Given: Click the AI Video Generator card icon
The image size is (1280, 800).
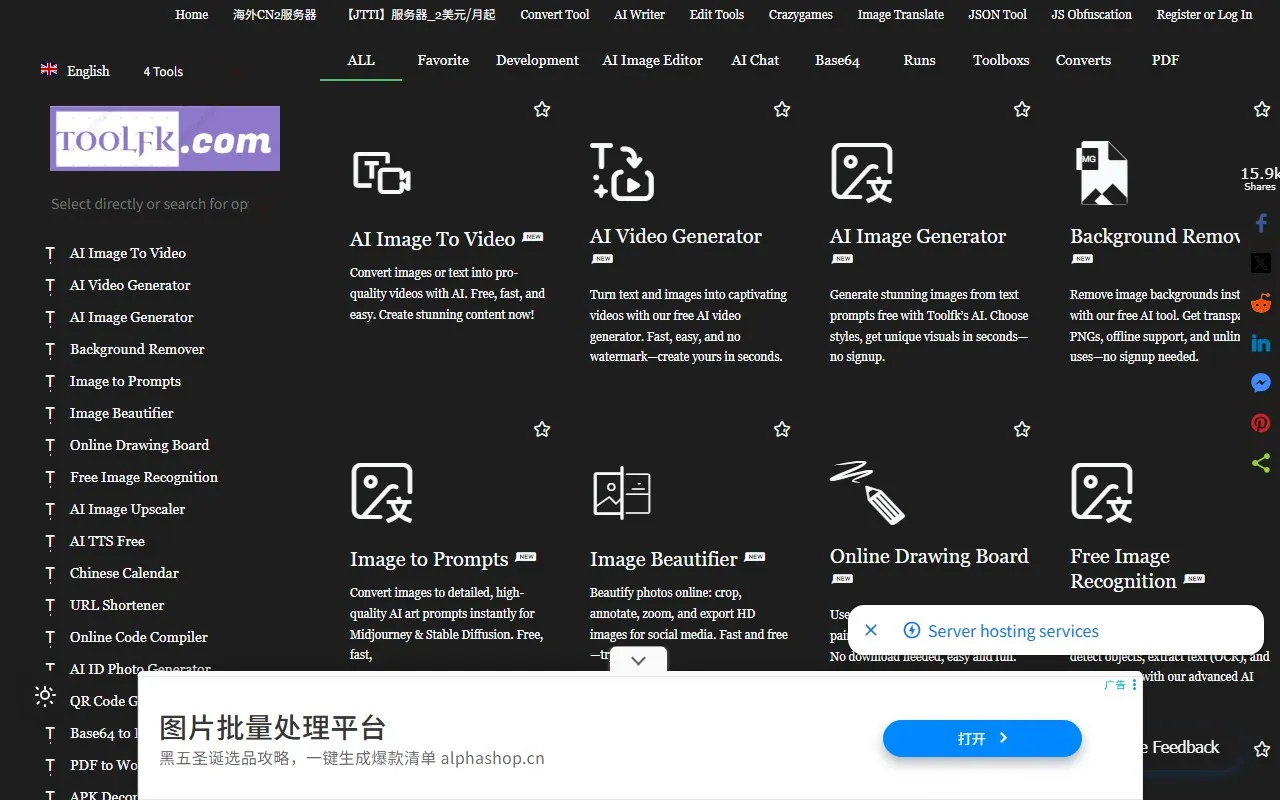Looking at the screenshot, I should pyautogui.click(x=622, y=172).
